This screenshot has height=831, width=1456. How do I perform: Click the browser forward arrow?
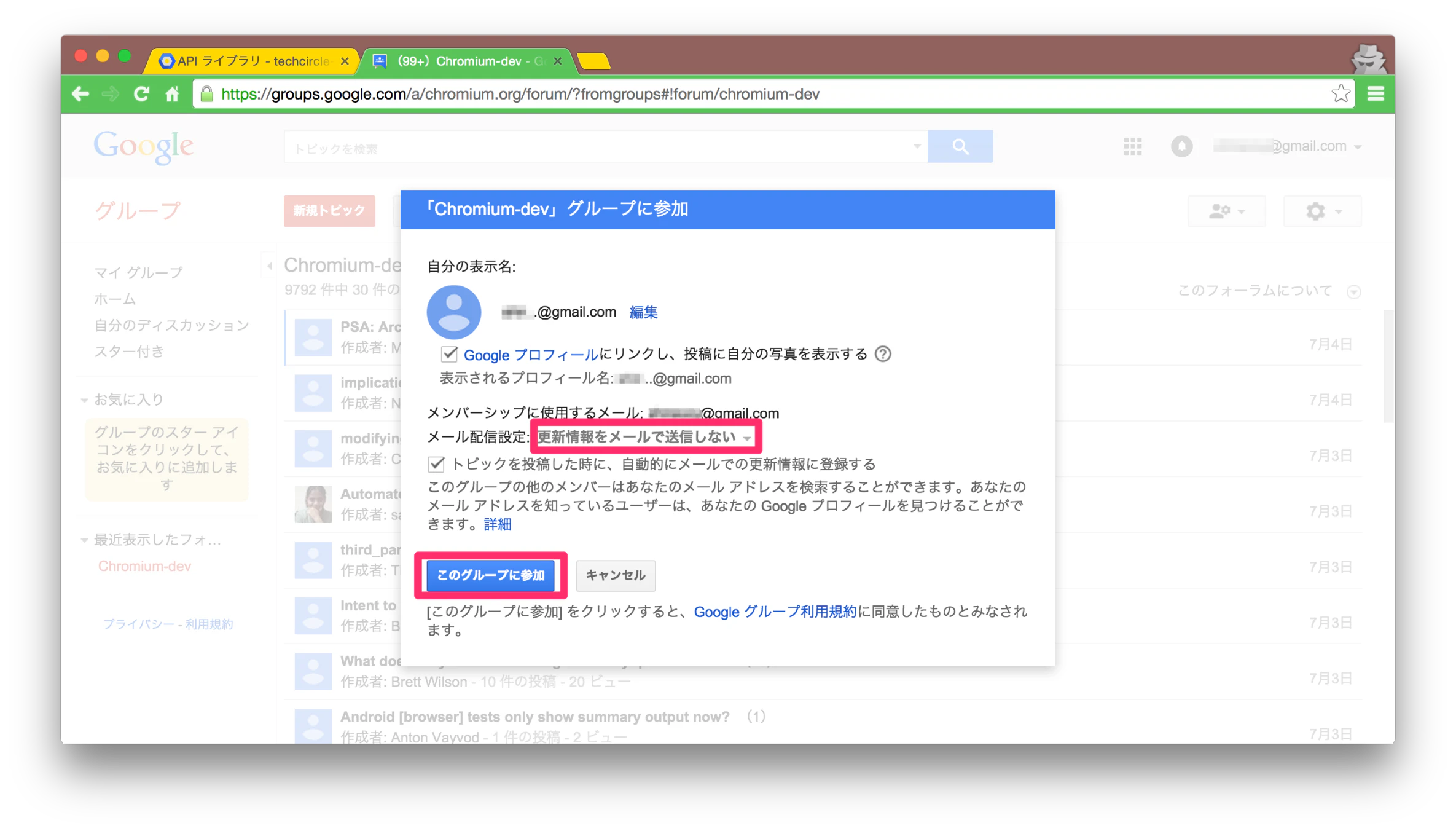(111, 94)
